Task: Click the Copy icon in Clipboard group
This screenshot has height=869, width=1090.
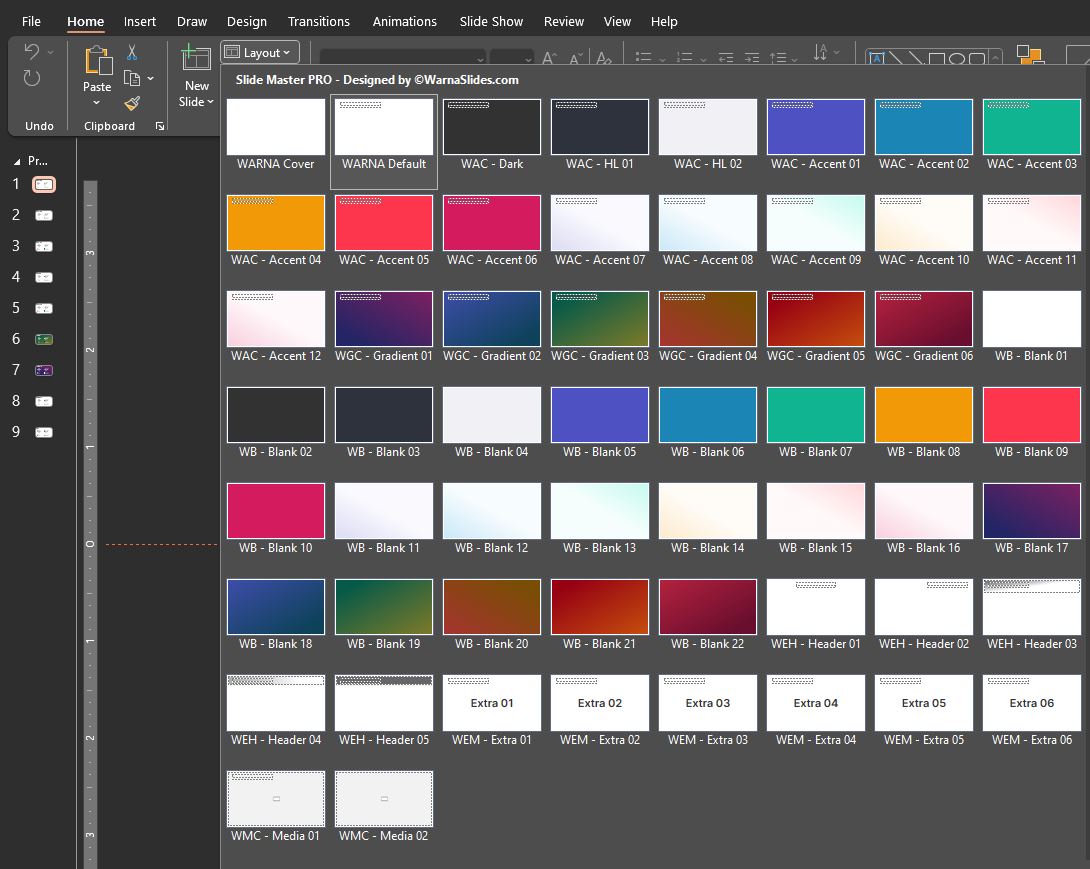Action: point(131,78)
